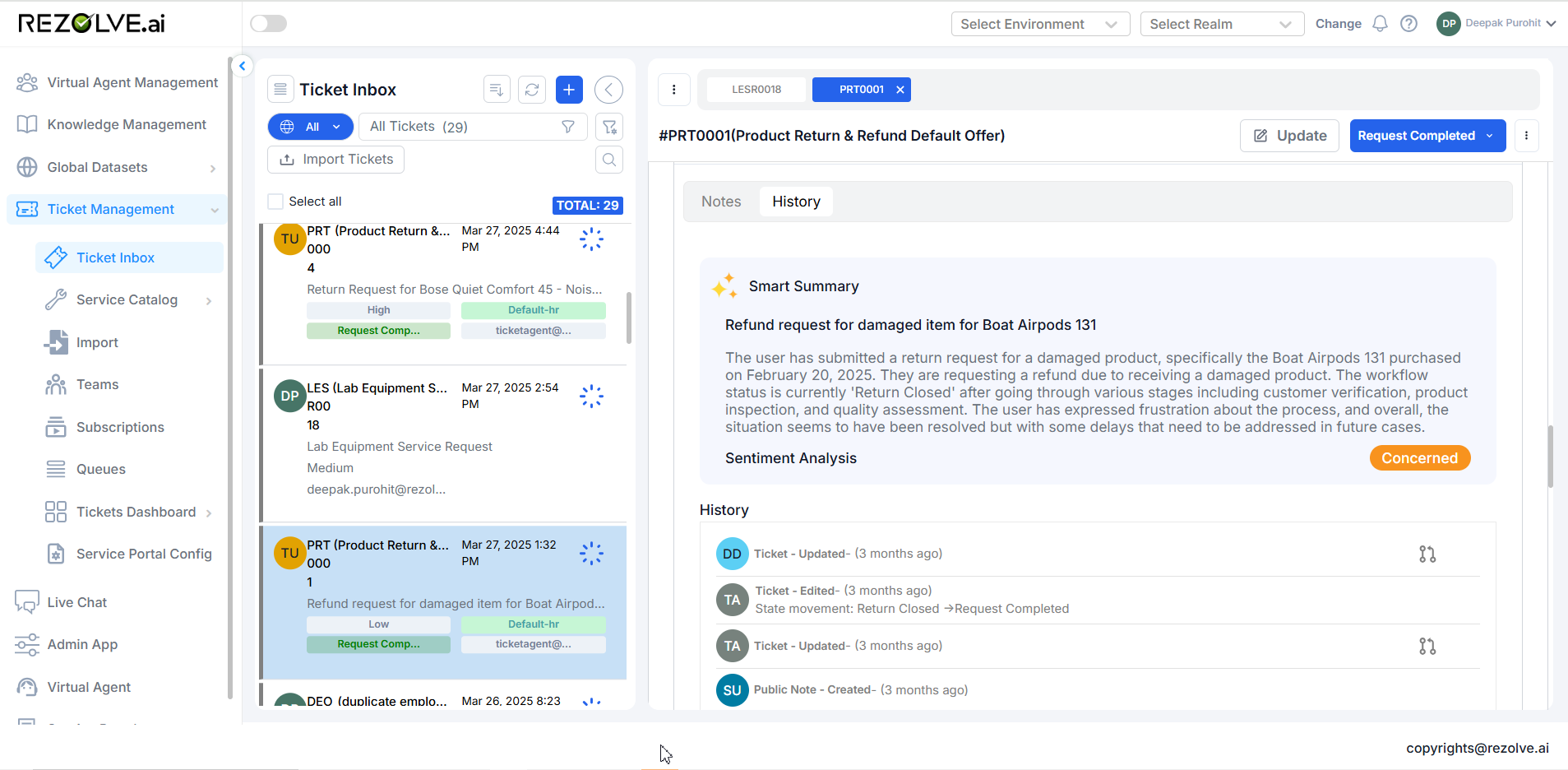Expand the Deepak Purohit user menu

[1496, 23]
